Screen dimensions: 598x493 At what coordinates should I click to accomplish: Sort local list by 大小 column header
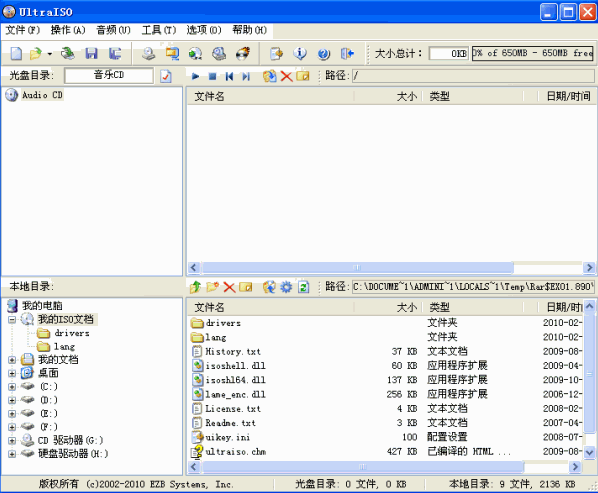pos(389,307)
